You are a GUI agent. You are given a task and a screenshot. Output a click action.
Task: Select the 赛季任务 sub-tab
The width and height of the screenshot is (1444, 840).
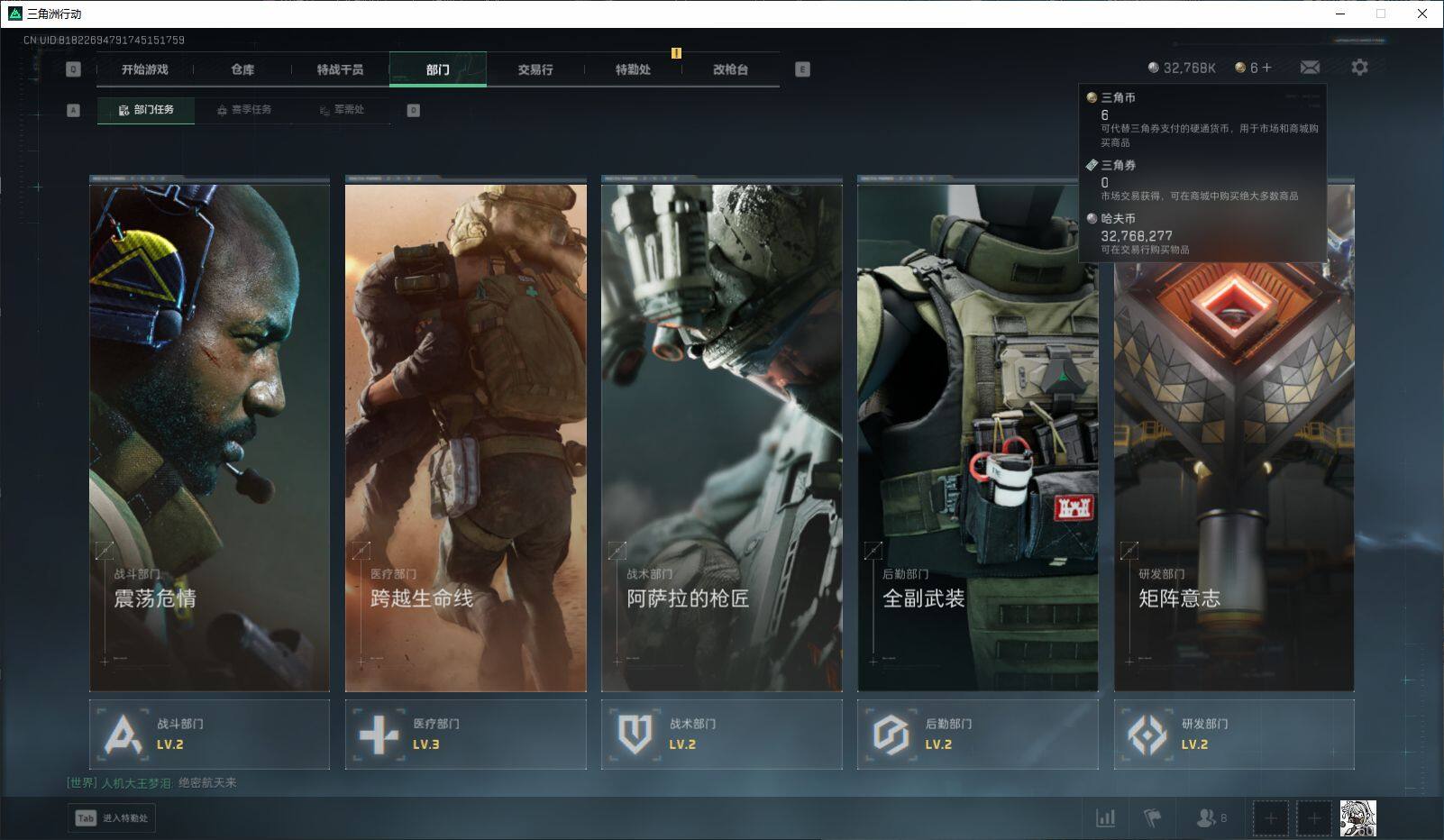click(x=243, y=110)
